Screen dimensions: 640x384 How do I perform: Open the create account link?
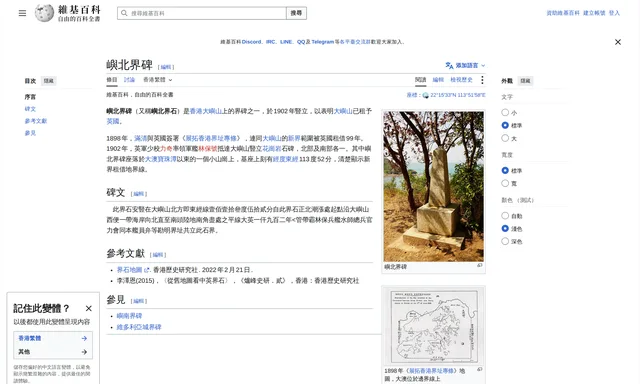click(594, 13)
